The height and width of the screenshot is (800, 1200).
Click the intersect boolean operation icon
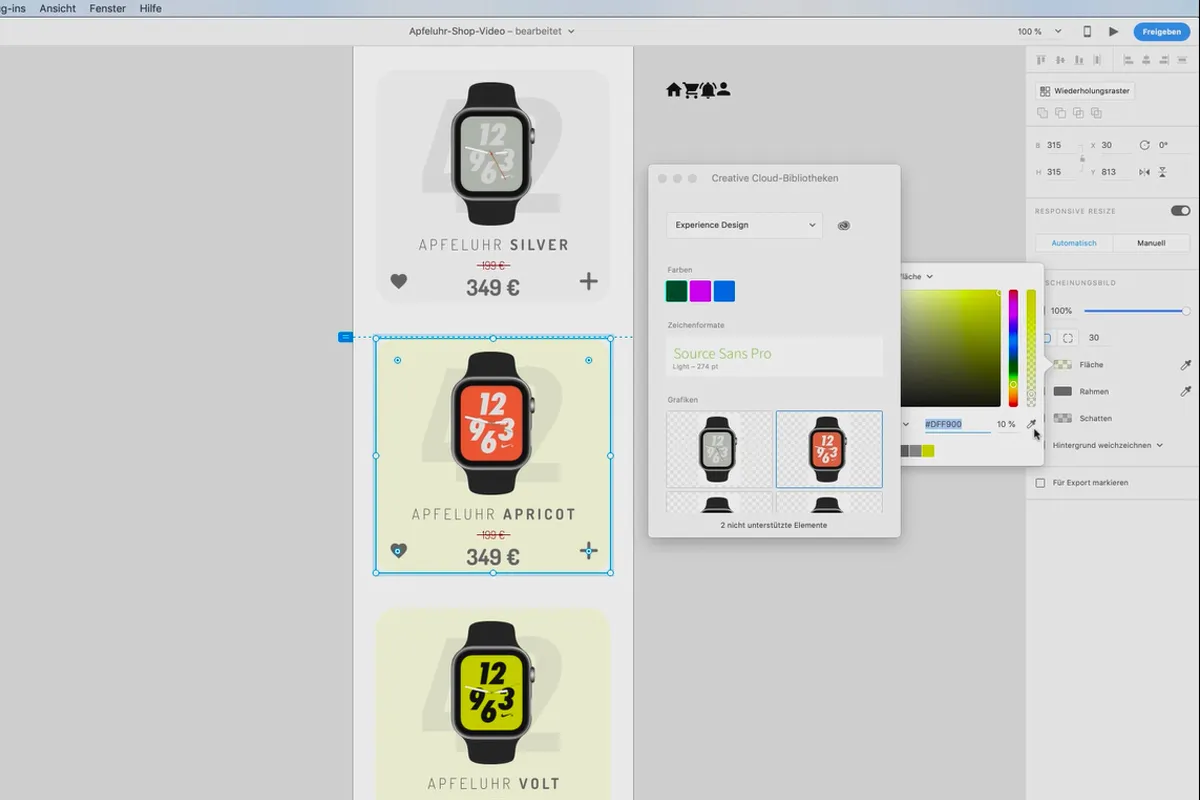click(1077, 113)
